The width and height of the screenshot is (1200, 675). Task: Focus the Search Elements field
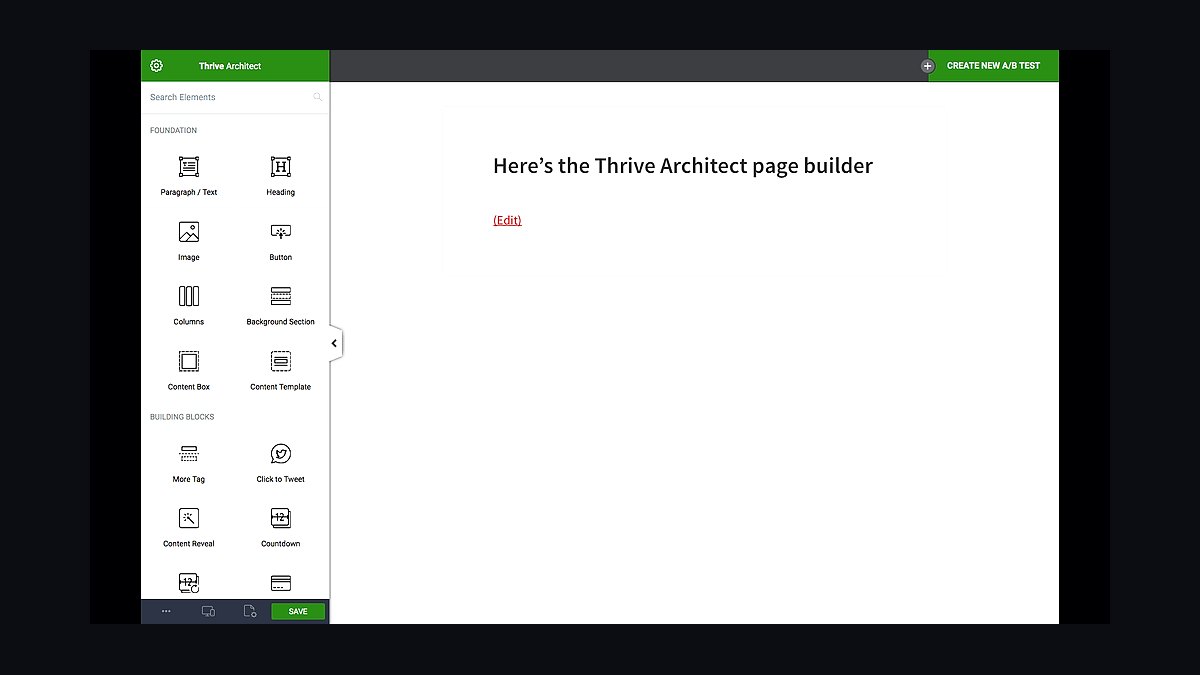point(235,97)
